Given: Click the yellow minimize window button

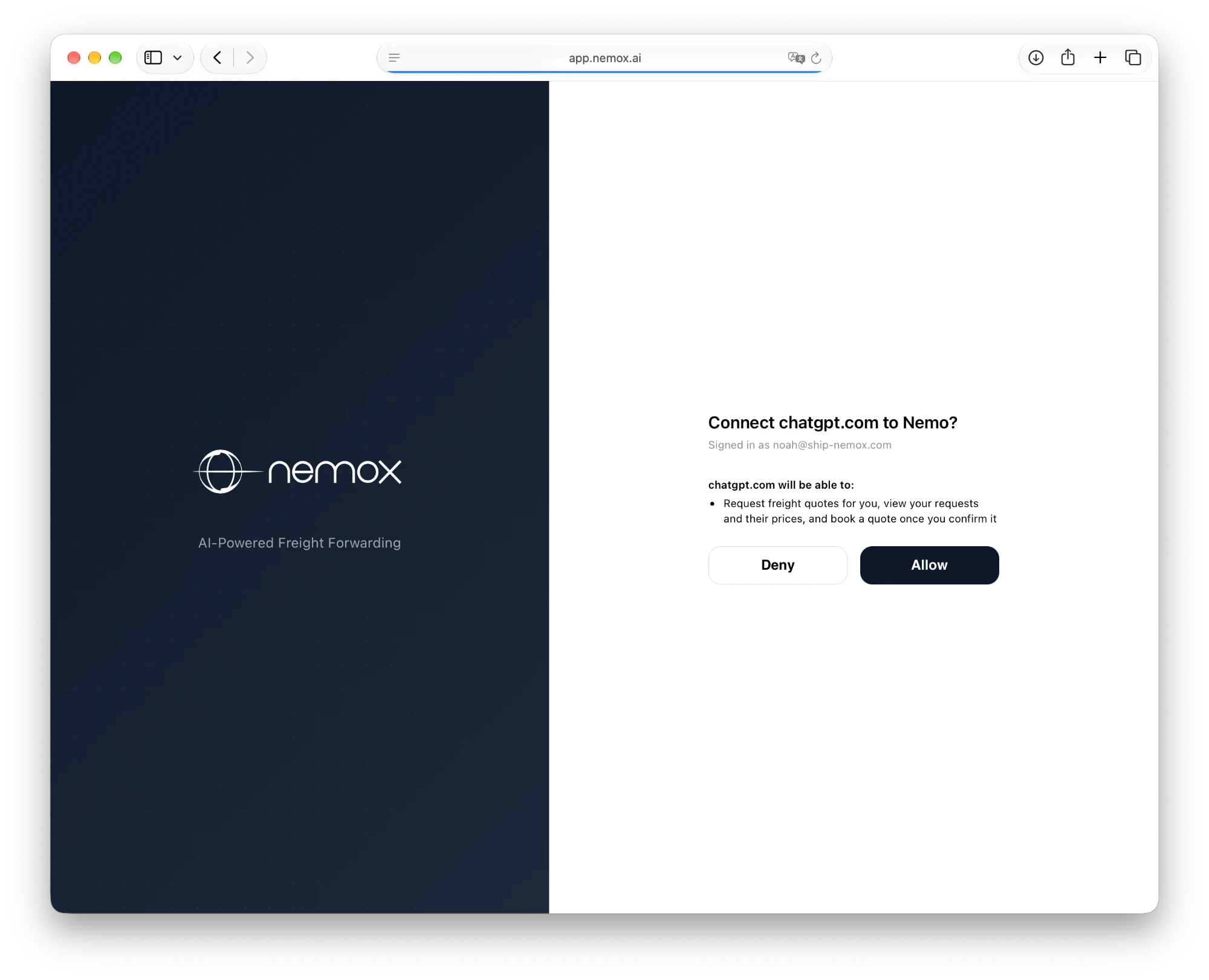Looking at the screenshot, I should pos(94,57).
